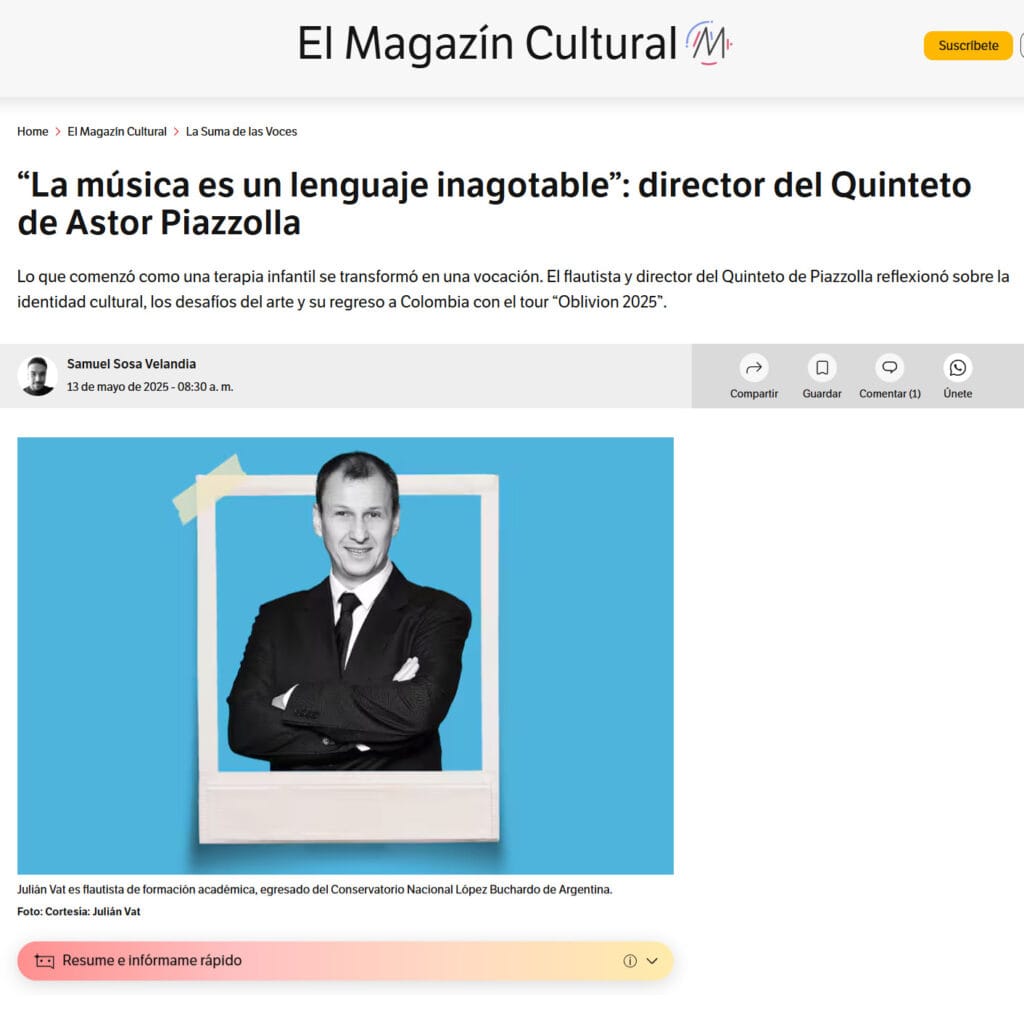Click the author's round avatar photo
Image resolution: width=1024 pixels, height=1024 pixels.
point(38,376)
